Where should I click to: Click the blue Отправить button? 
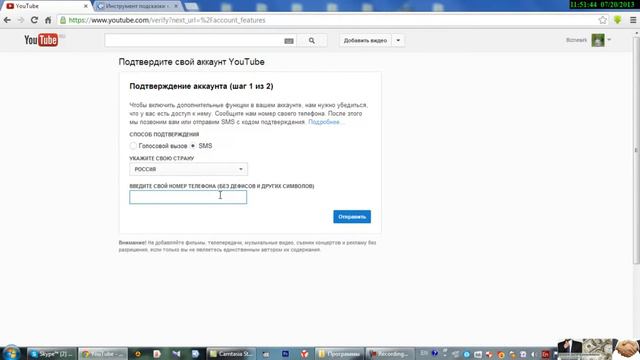352,217
